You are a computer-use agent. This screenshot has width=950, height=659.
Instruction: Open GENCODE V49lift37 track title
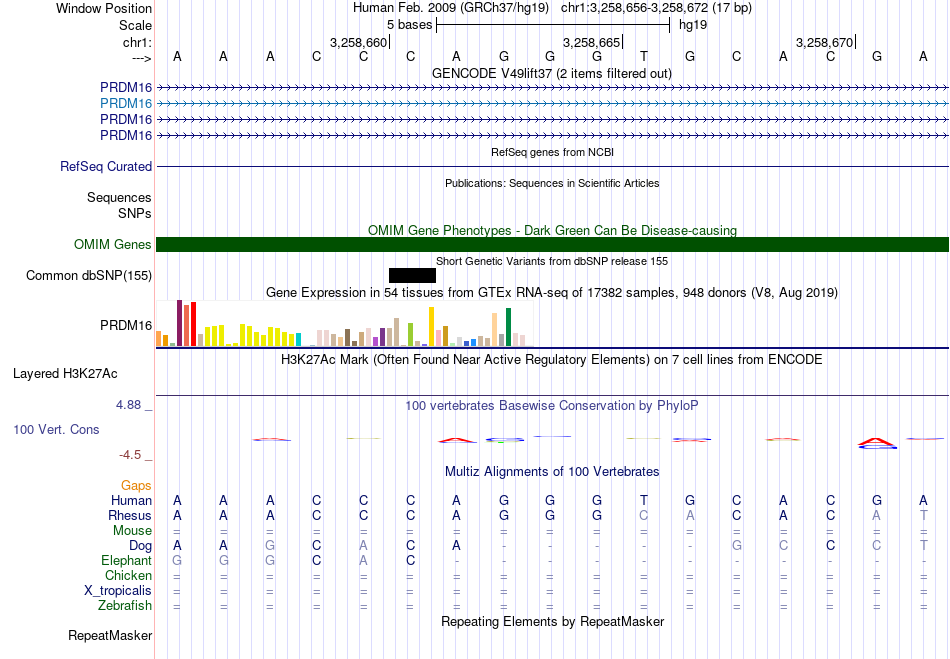tap(551, 74)
